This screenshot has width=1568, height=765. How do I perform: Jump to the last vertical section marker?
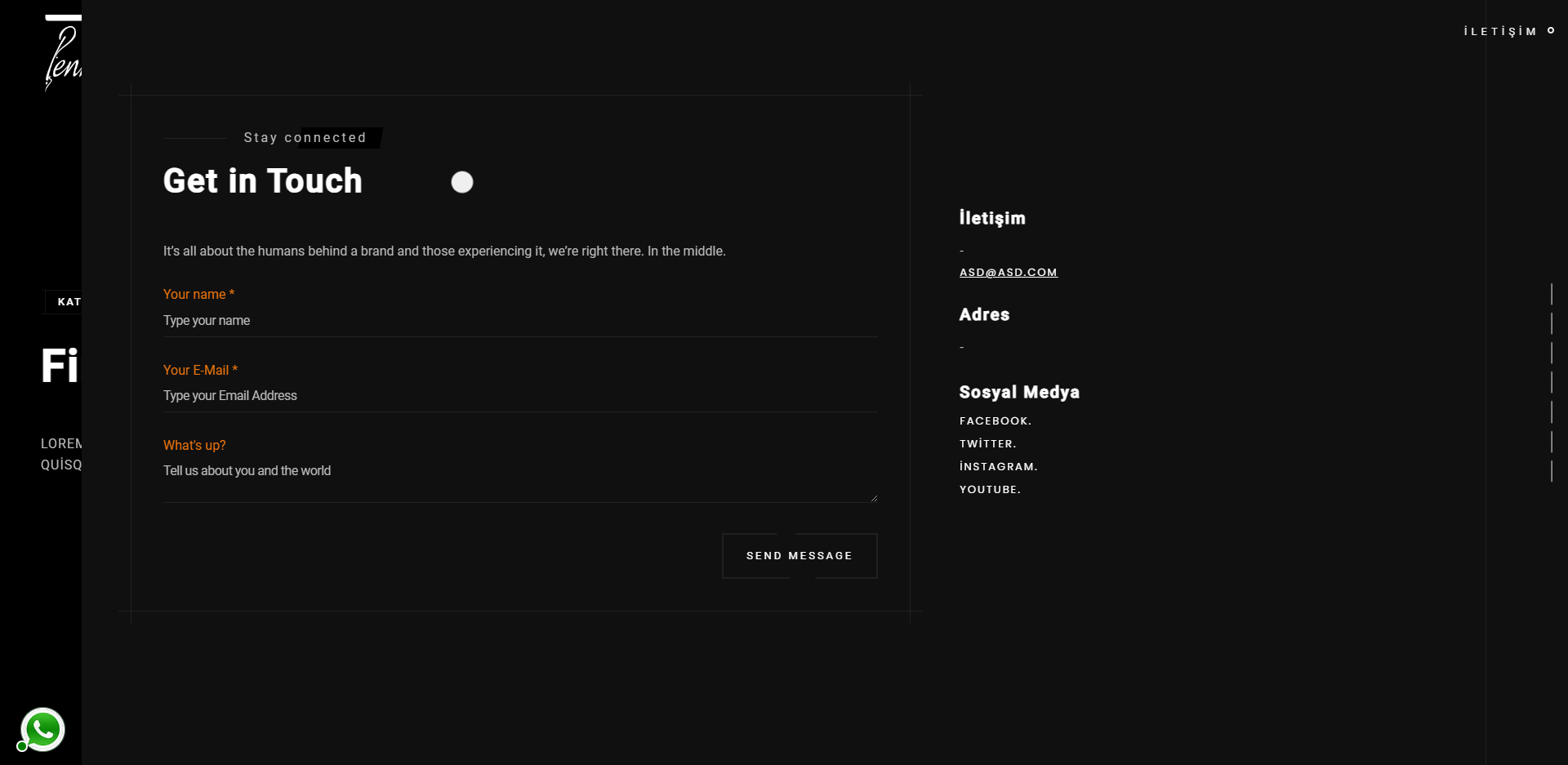pos(1551,471)
